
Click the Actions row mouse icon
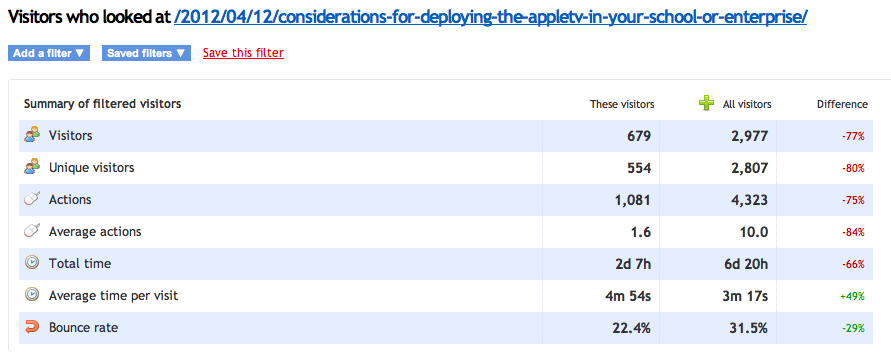pyautogui.click(x=32, y=199)
